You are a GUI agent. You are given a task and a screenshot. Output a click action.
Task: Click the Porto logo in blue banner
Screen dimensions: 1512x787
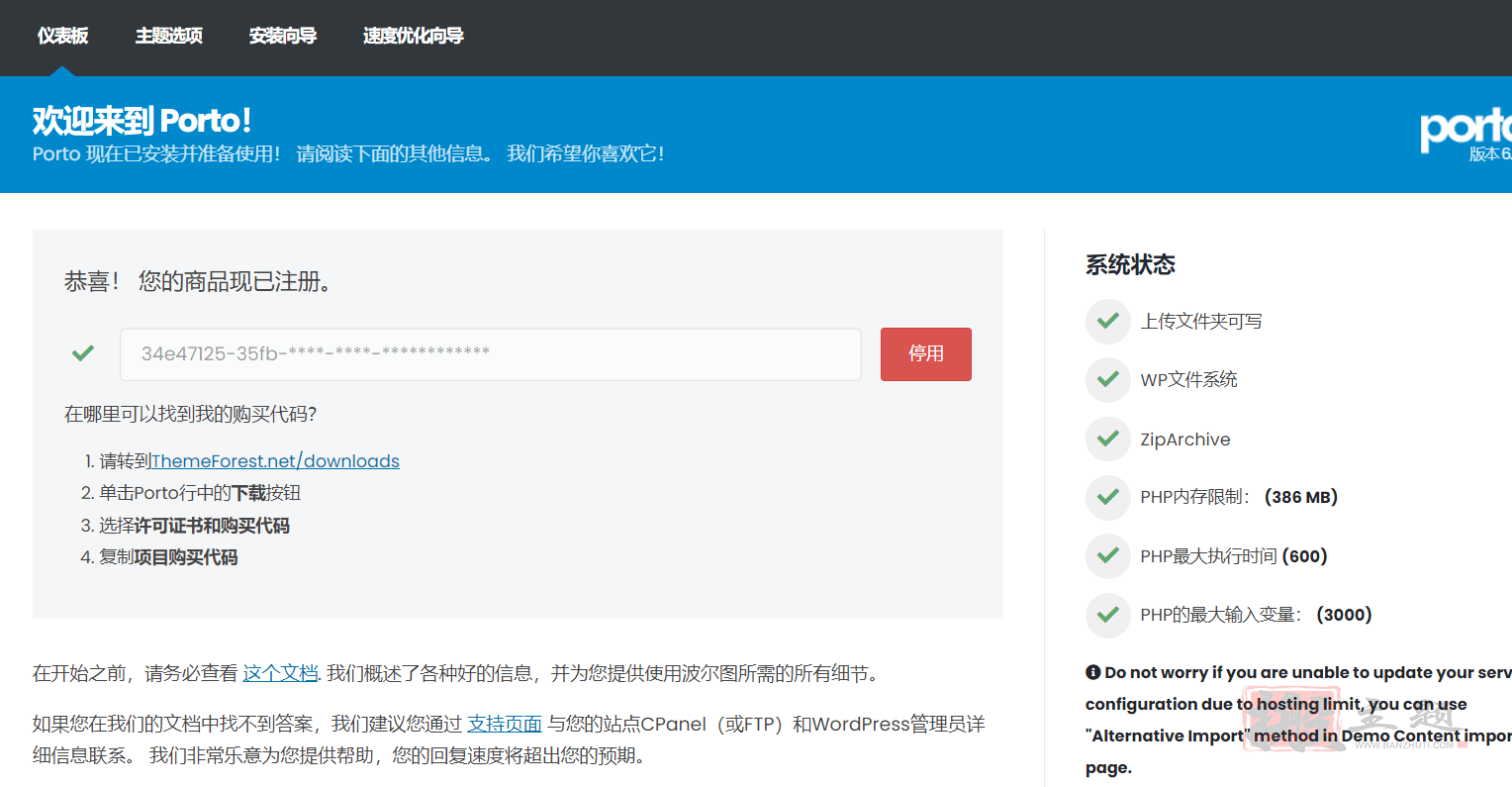click(x=1465, y=129)
